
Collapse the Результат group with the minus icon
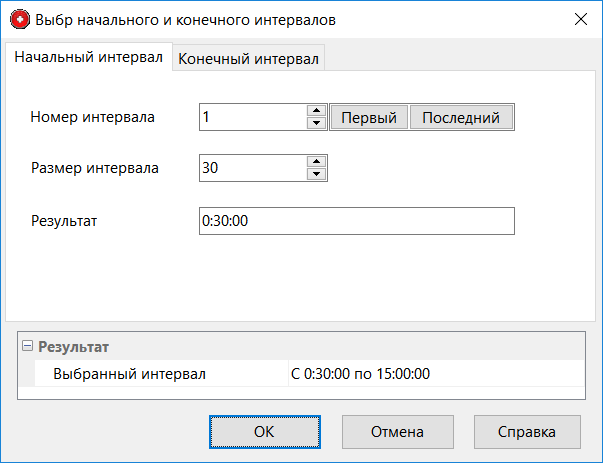pos(27,347)
